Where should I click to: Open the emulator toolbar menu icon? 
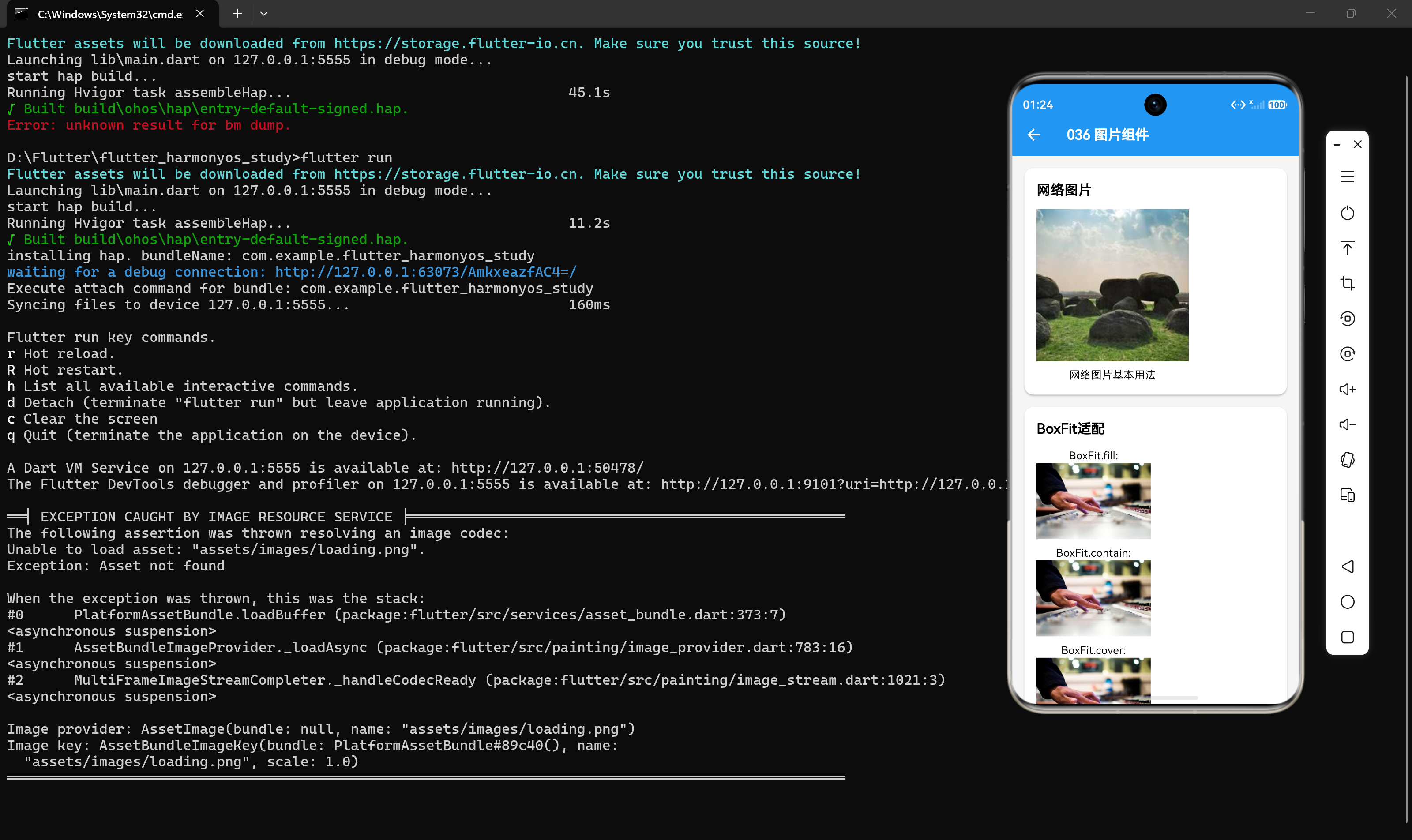coord(1348,176)
